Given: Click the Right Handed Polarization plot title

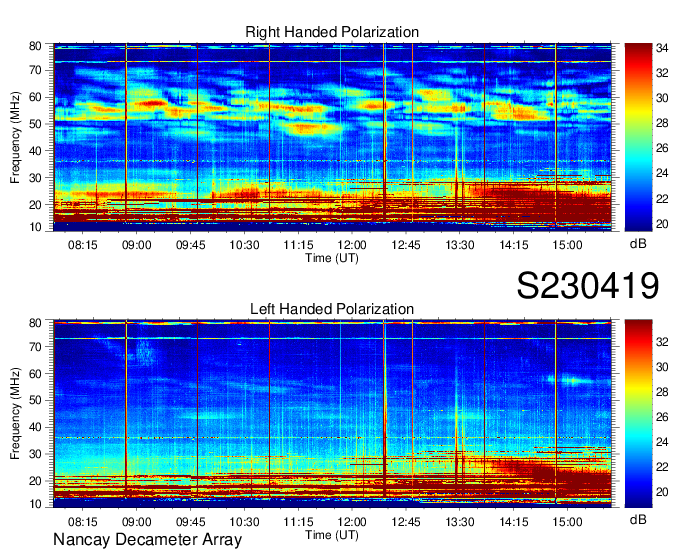Looking at the screenshot, I should click(x=332, y=32).
